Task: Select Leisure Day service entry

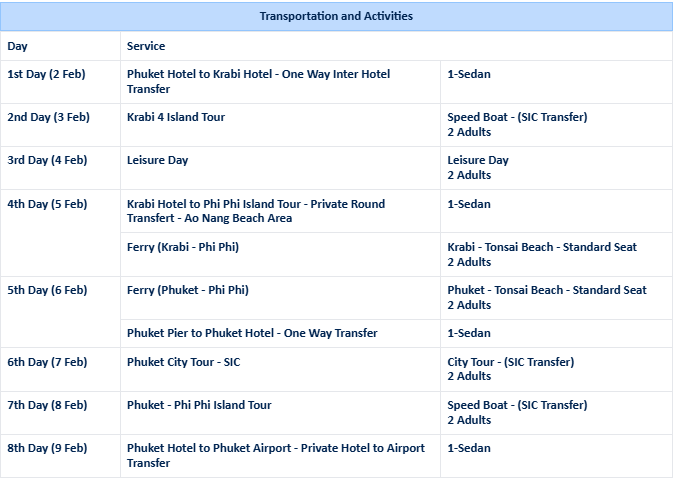Action: point(158,160)
